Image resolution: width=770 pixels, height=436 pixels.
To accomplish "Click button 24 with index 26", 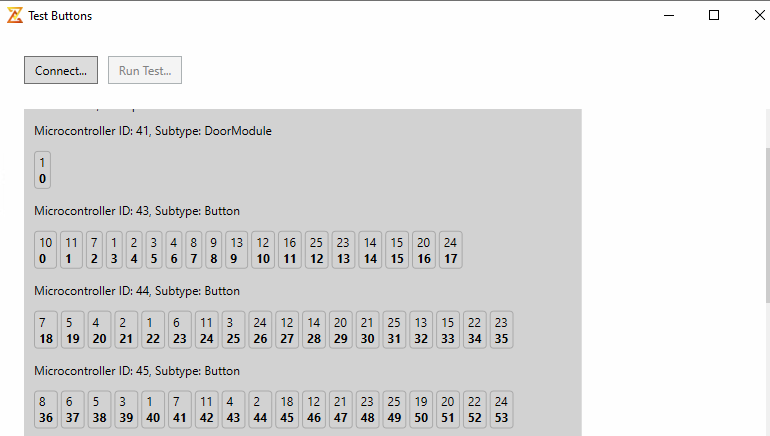I will (x=260, y=330).
